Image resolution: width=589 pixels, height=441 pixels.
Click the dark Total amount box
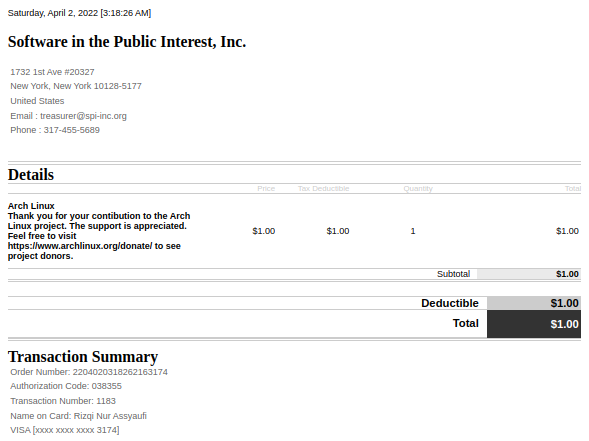(534, 324)
